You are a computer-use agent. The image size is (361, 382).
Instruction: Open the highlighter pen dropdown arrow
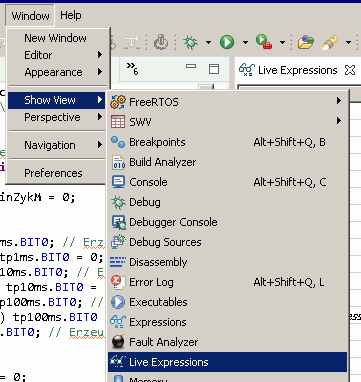pos(348,42)
